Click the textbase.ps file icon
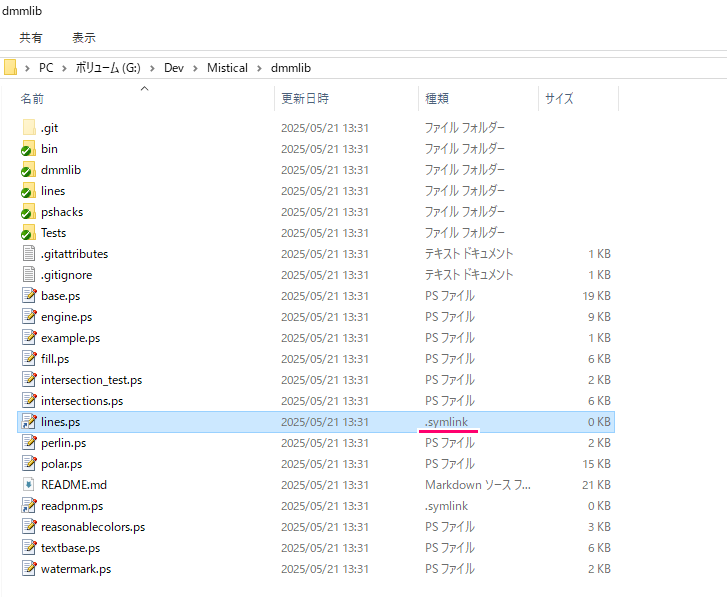The width and height of the screenshot is (727, 597). [x=29, y=547]
